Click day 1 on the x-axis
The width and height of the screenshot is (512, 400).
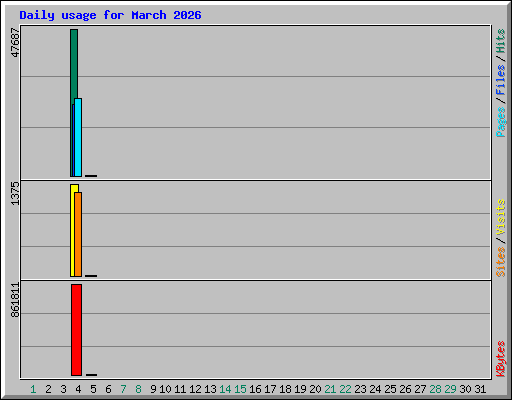[x=33, y=389]
